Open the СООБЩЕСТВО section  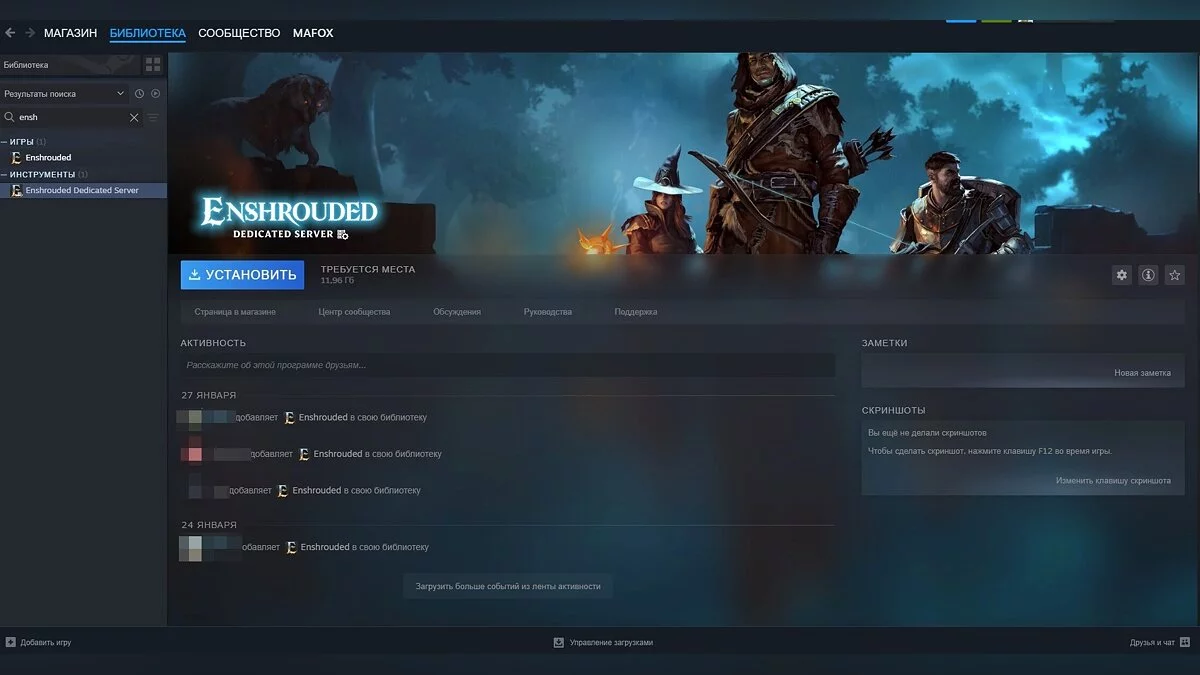pyautogui.click(x=239, y=33)
